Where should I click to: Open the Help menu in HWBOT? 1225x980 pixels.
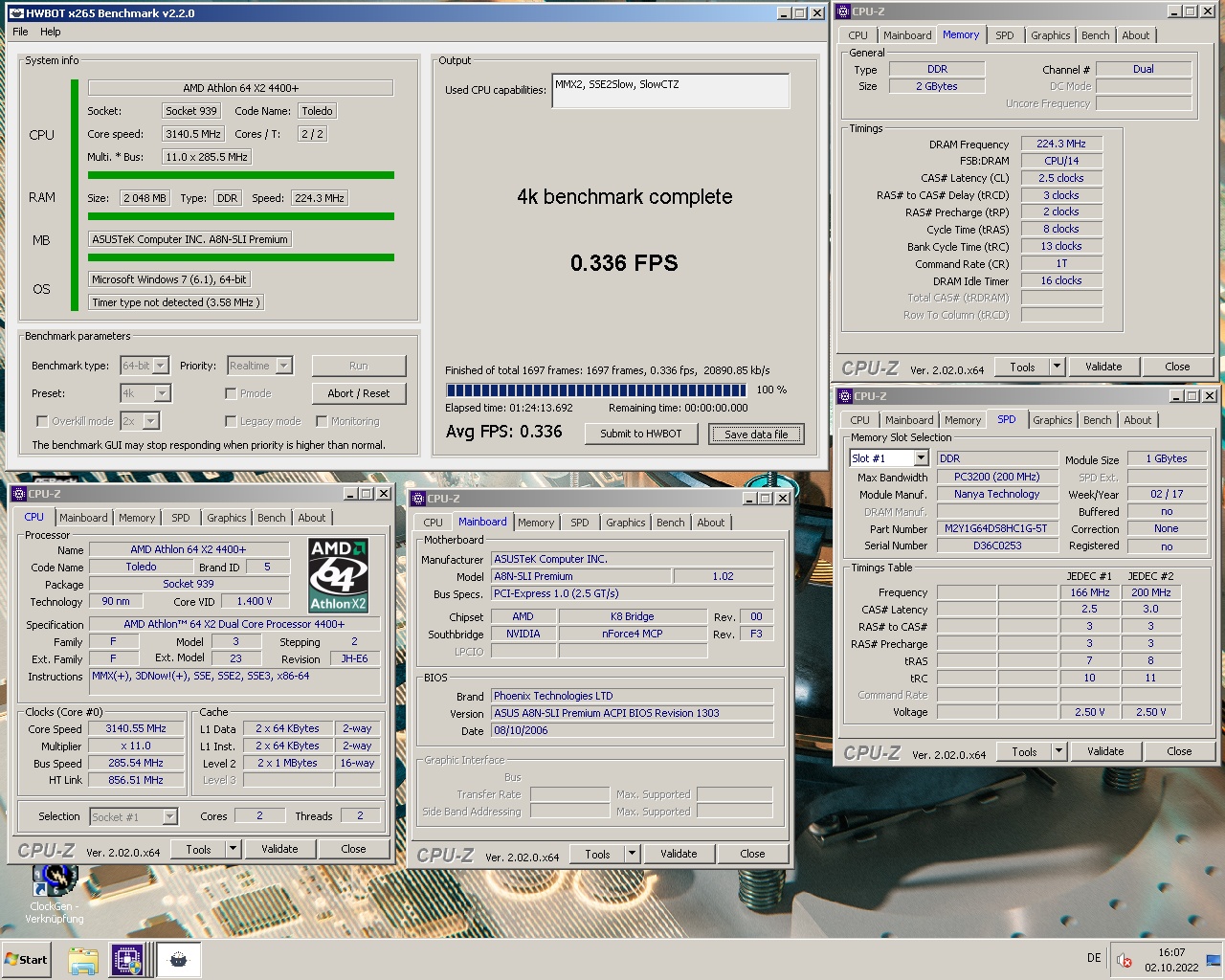[x=51, y=32]
